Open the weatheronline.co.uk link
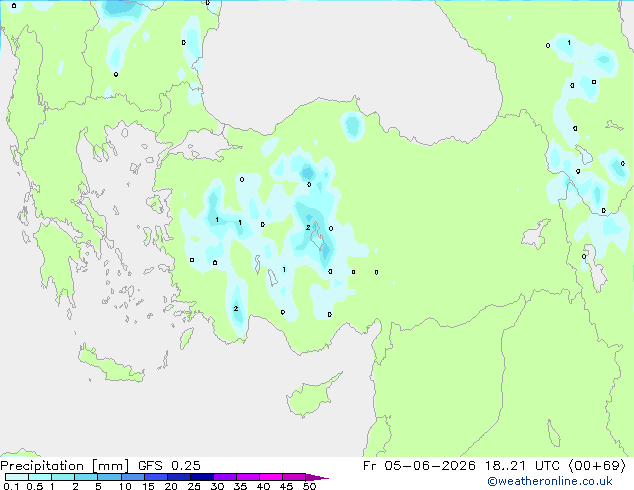Viewport: 634px width, 490px height. 550,481
